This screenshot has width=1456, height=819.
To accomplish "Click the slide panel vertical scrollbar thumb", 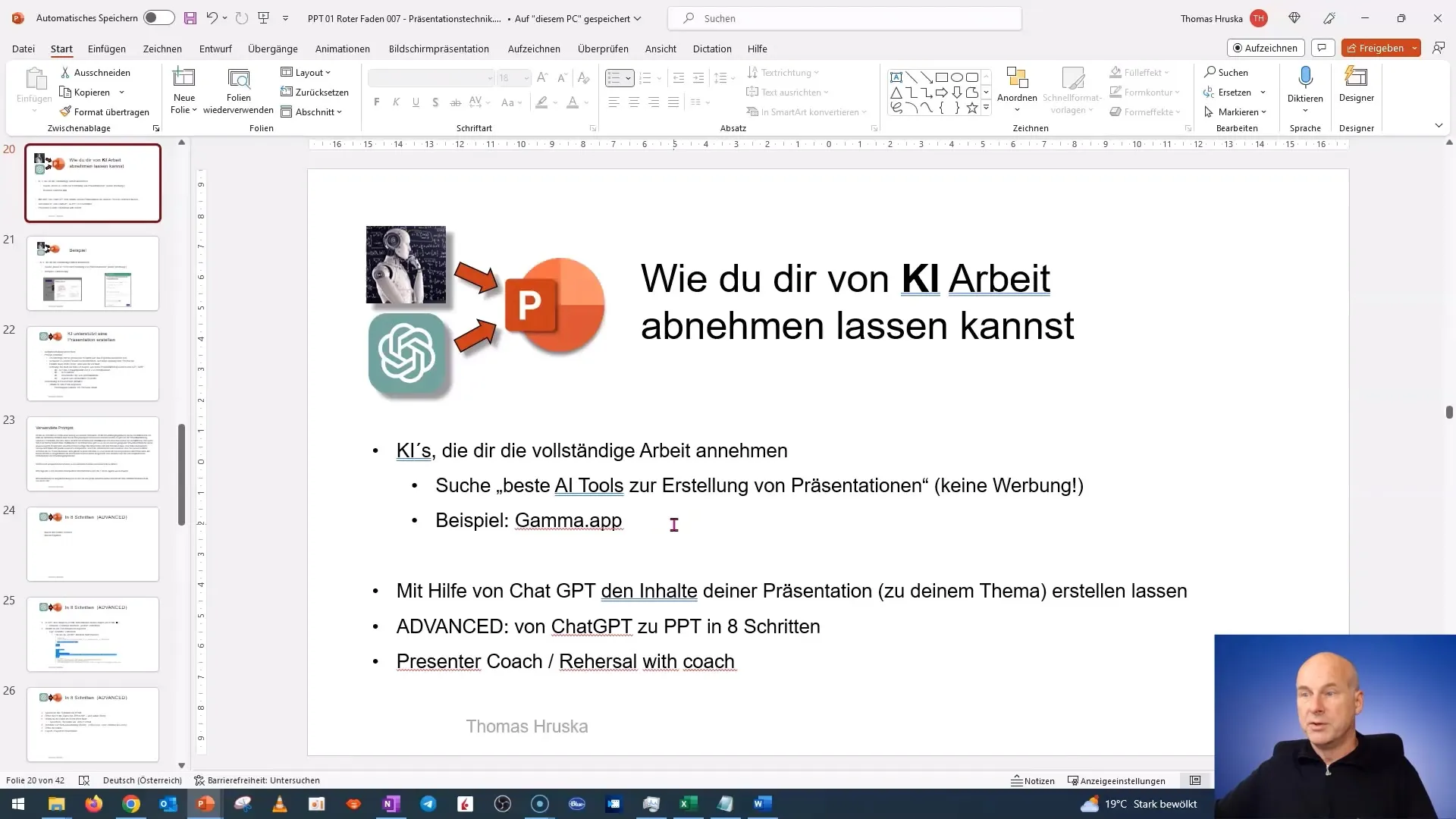I will coord(181,475).
